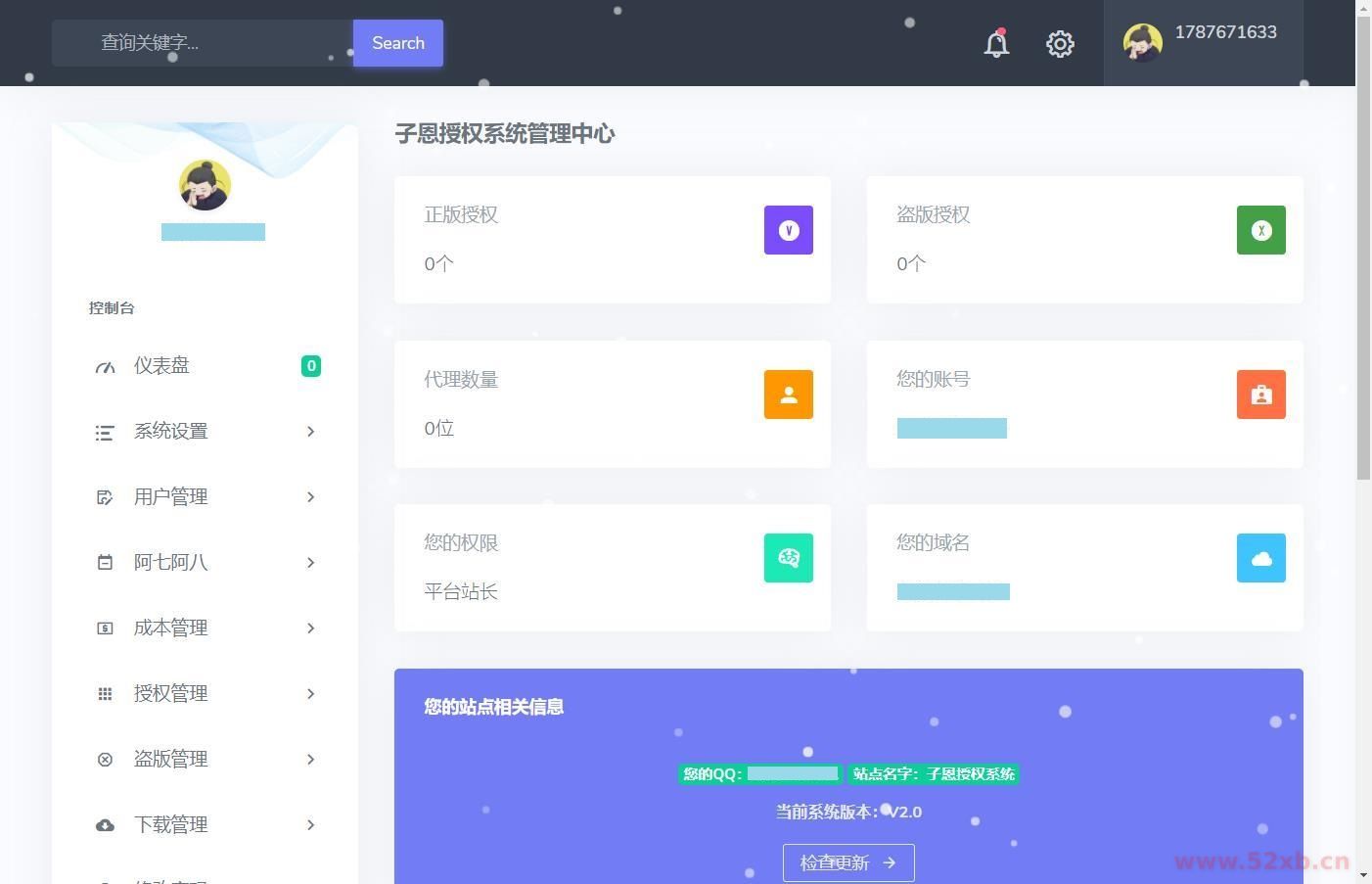Click the blue 您的域名 cloud icon
Viewport: 1372px width, 884px height.
[1260, 558]
